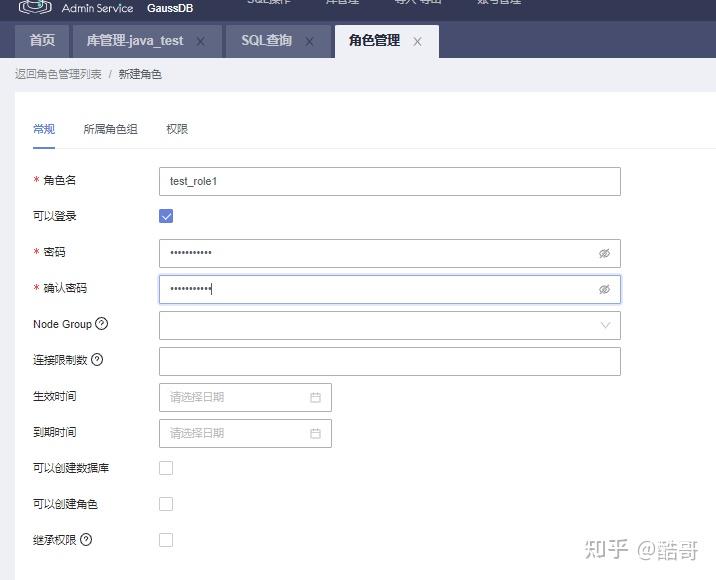Close the 库管理-java_test tab

pos(200,42)
